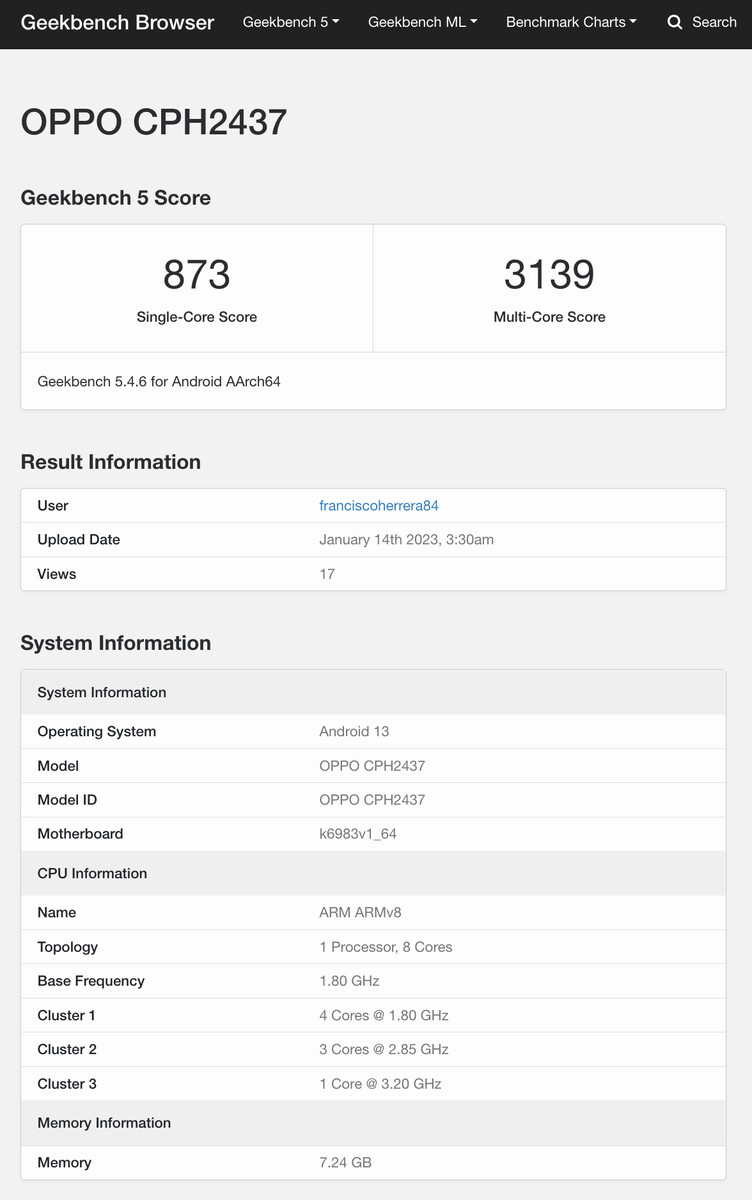Image resolution: width=752 pixels, height=1200 pixels.
Task: Click the Motherboard row label
Action: pyautogui.click(x=80, y=834)
